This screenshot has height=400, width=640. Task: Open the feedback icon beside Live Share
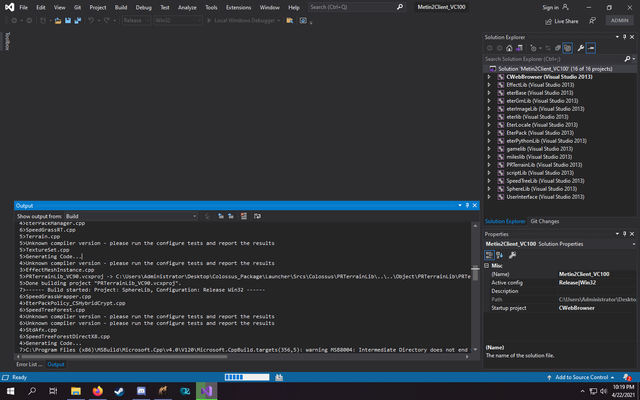click(592, 20)
